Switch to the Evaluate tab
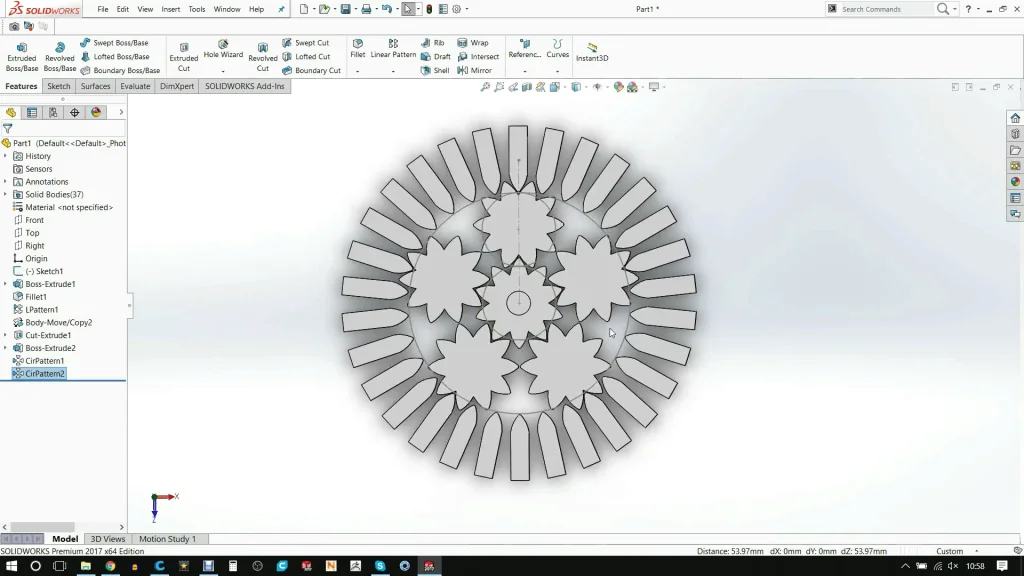 point(135,86)
